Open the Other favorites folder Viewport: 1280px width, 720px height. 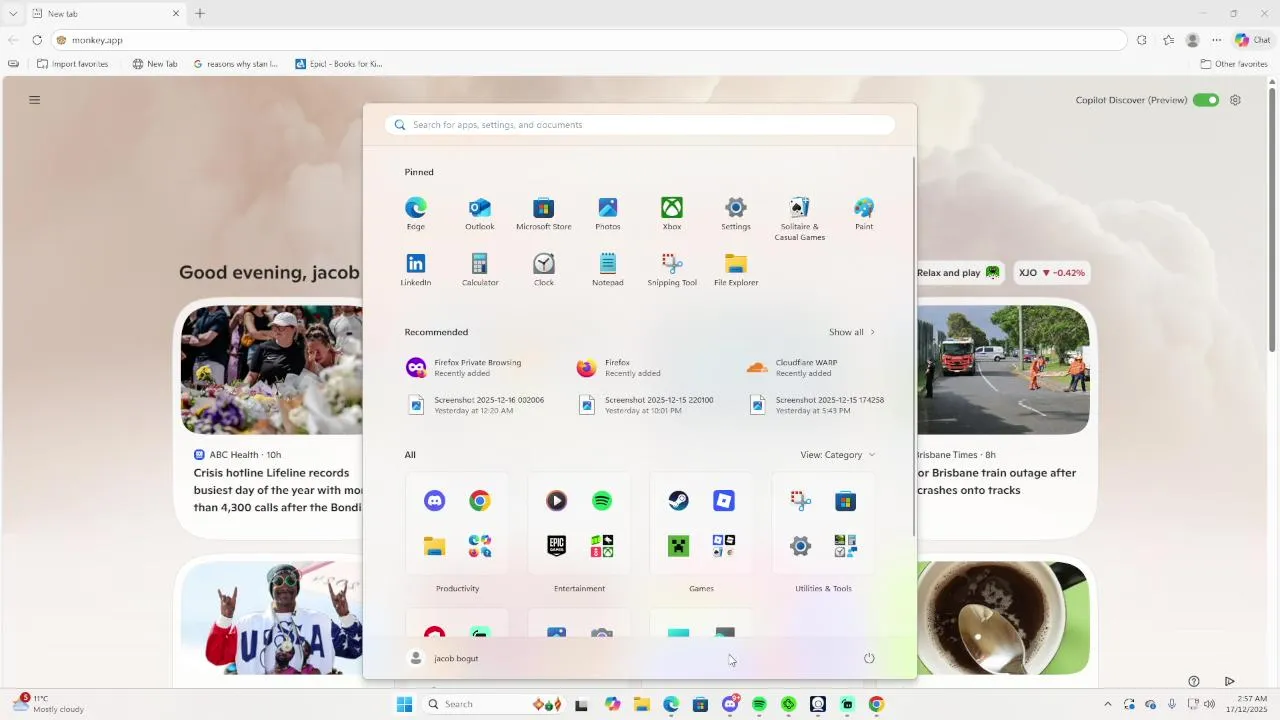pos(1233,64)
